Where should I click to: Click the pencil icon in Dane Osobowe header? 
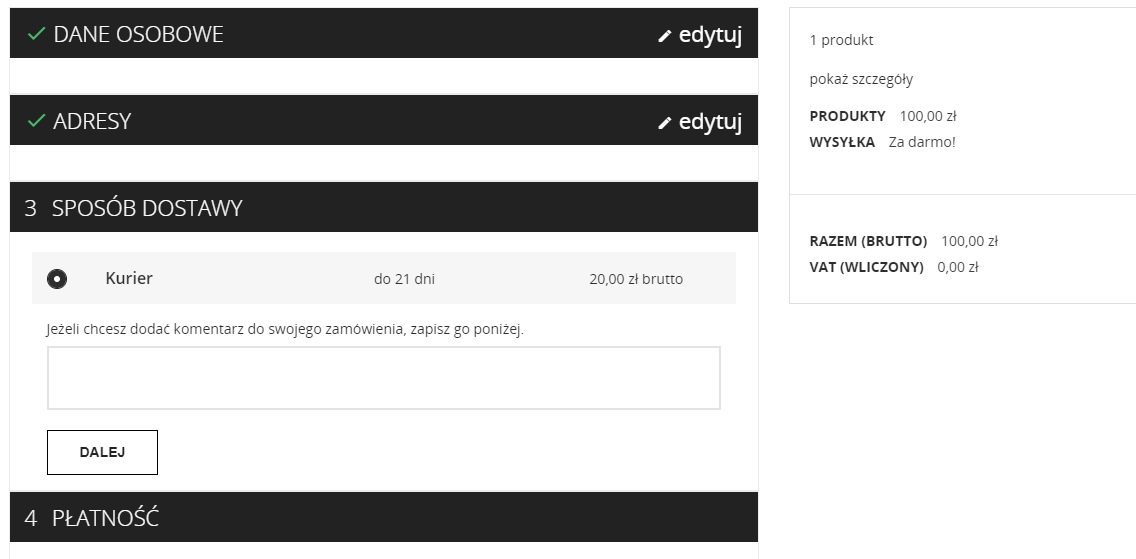(665, 36)
